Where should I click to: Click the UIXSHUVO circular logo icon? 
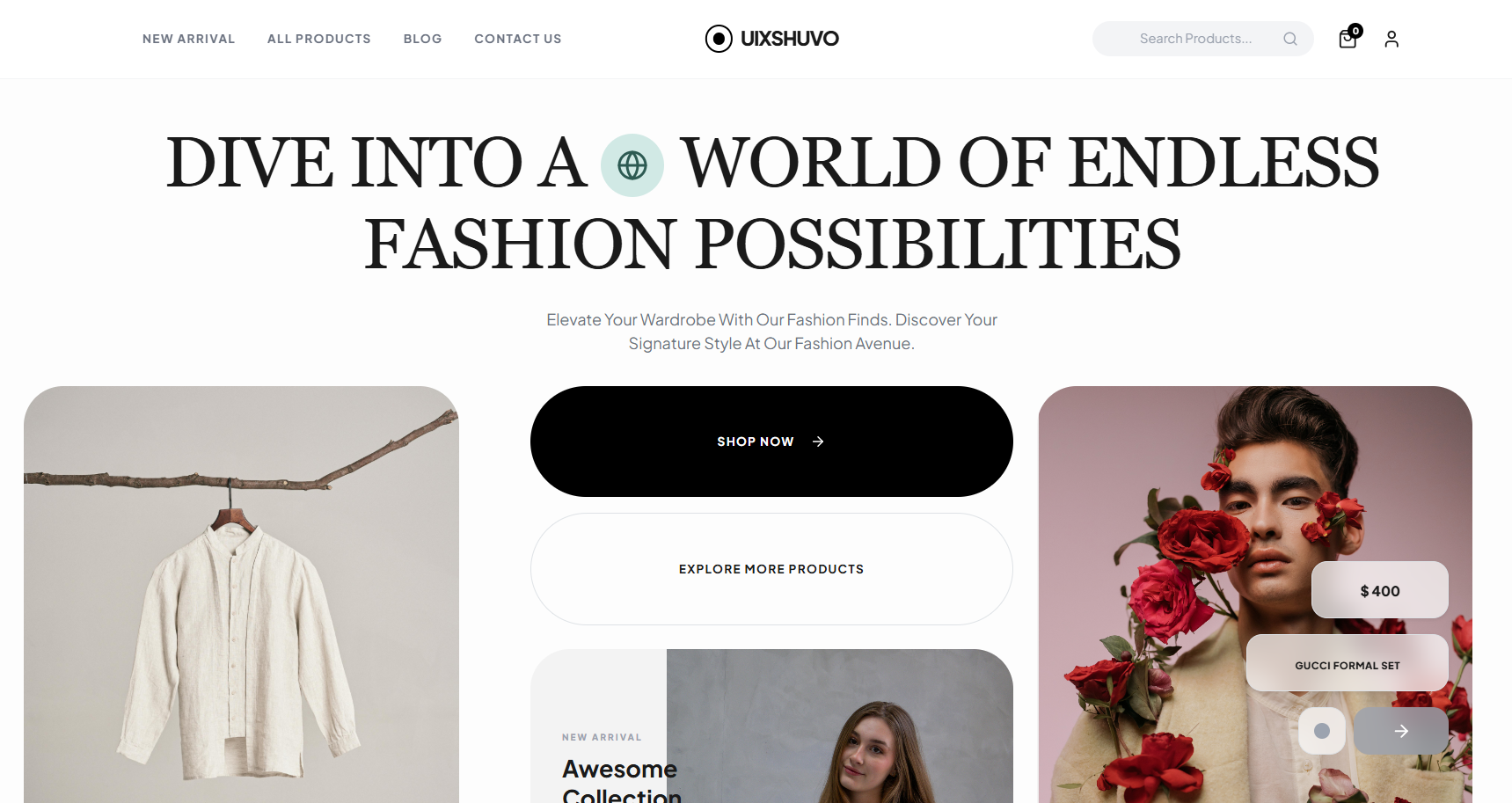coord(719,39)
